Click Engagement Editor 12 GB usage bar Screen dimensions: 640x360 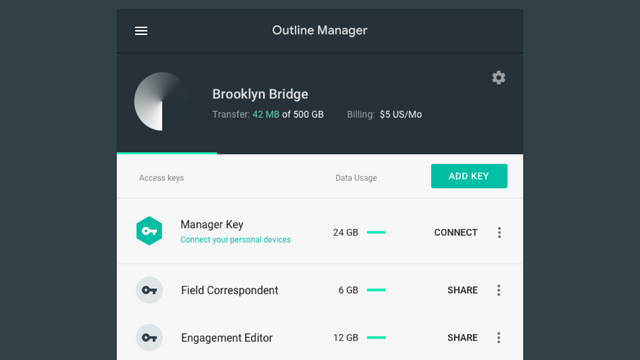376,338
